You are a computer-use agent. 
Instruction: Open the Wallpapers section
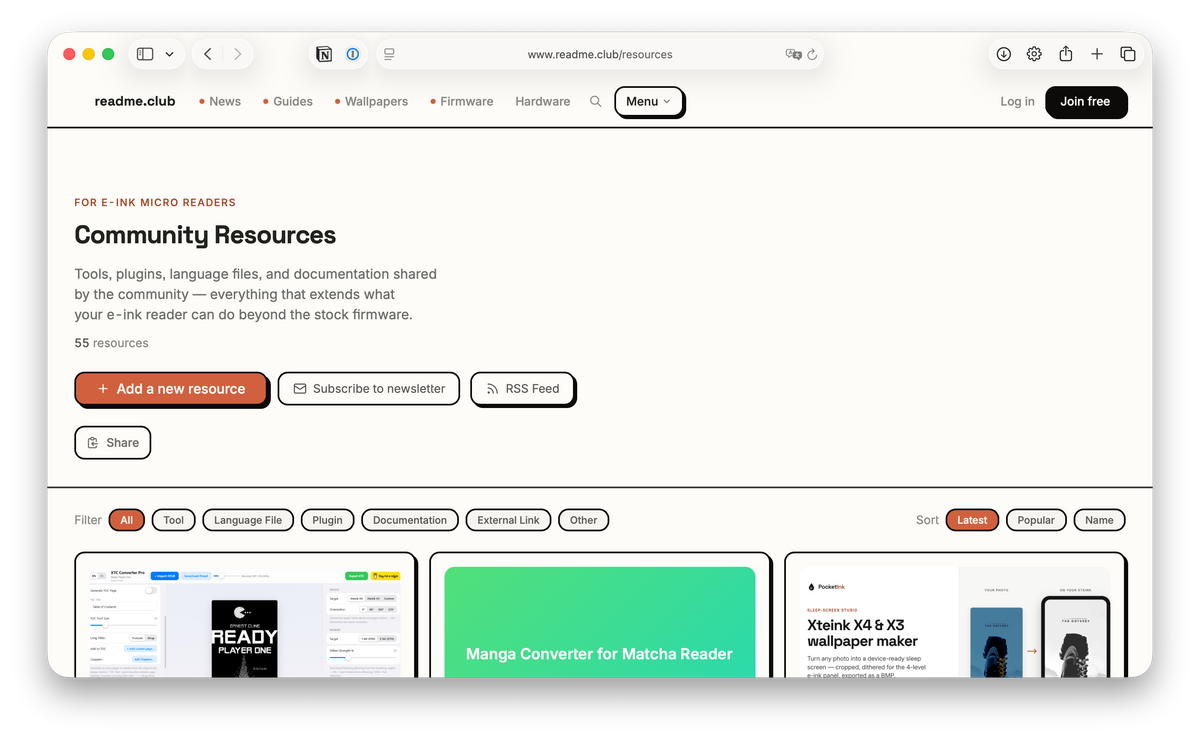click(371, 101)
